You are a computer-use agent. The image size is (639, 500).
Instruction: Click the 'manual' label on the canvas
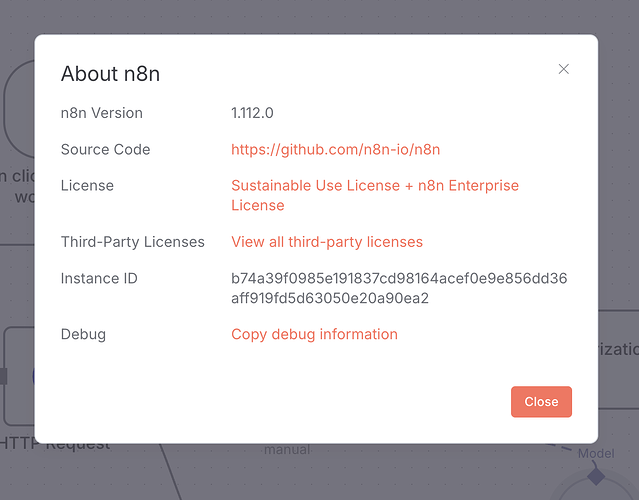click(287, 450)
